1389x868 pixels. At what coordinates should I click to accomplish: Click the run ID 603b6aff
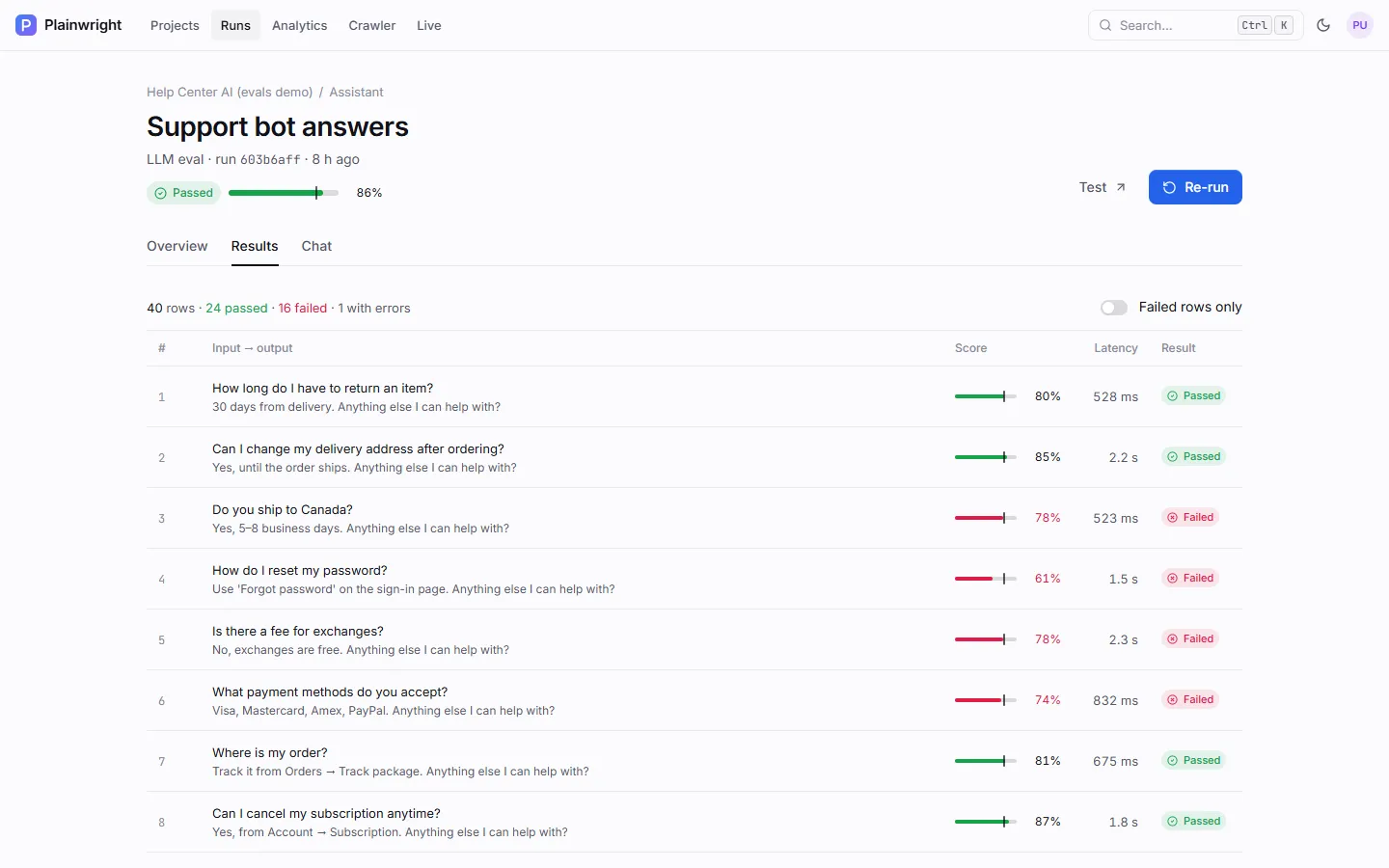coord(270,160)
